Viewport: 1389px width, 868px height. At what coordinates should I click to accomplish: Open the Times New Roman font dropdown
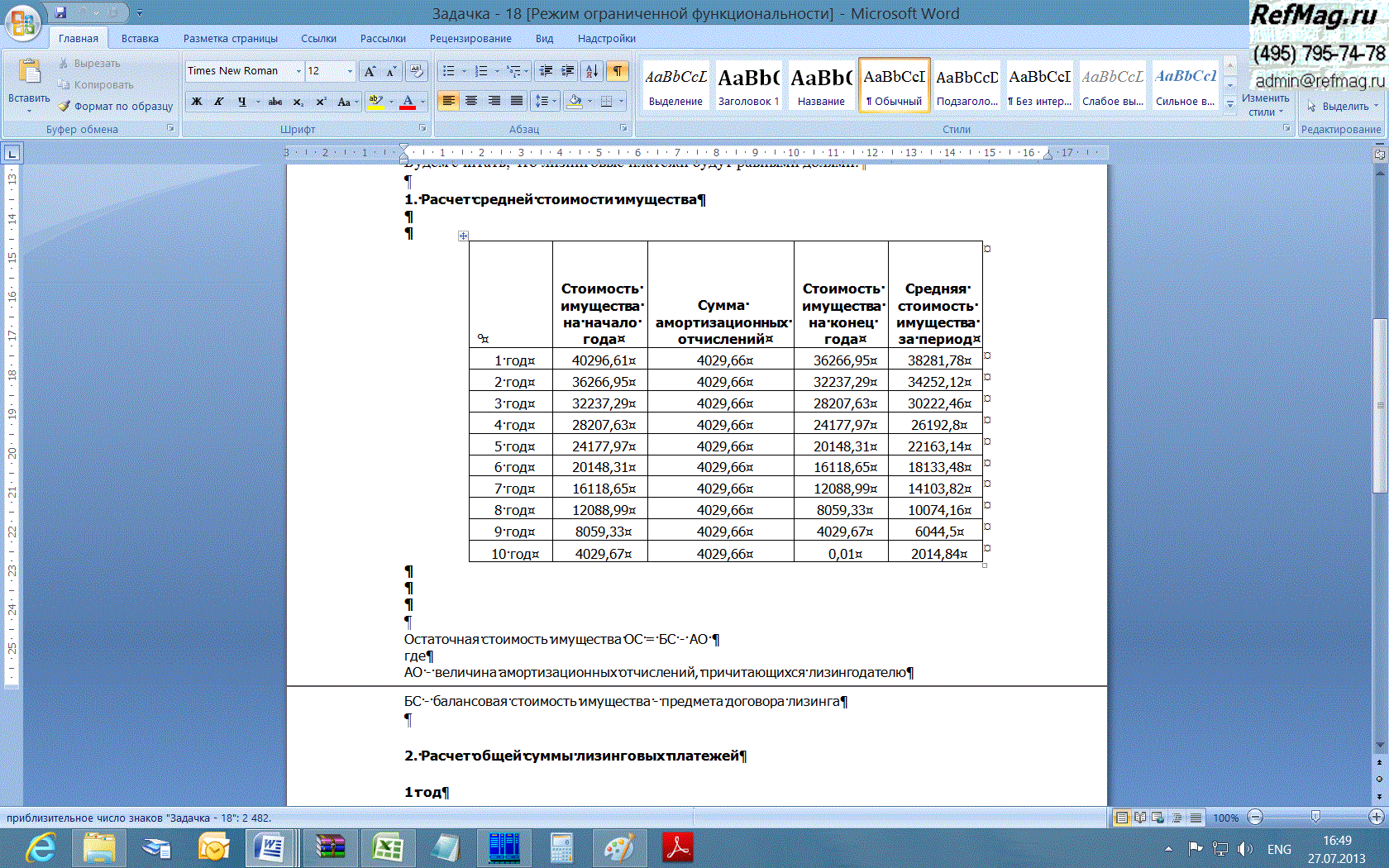(298, 71)
